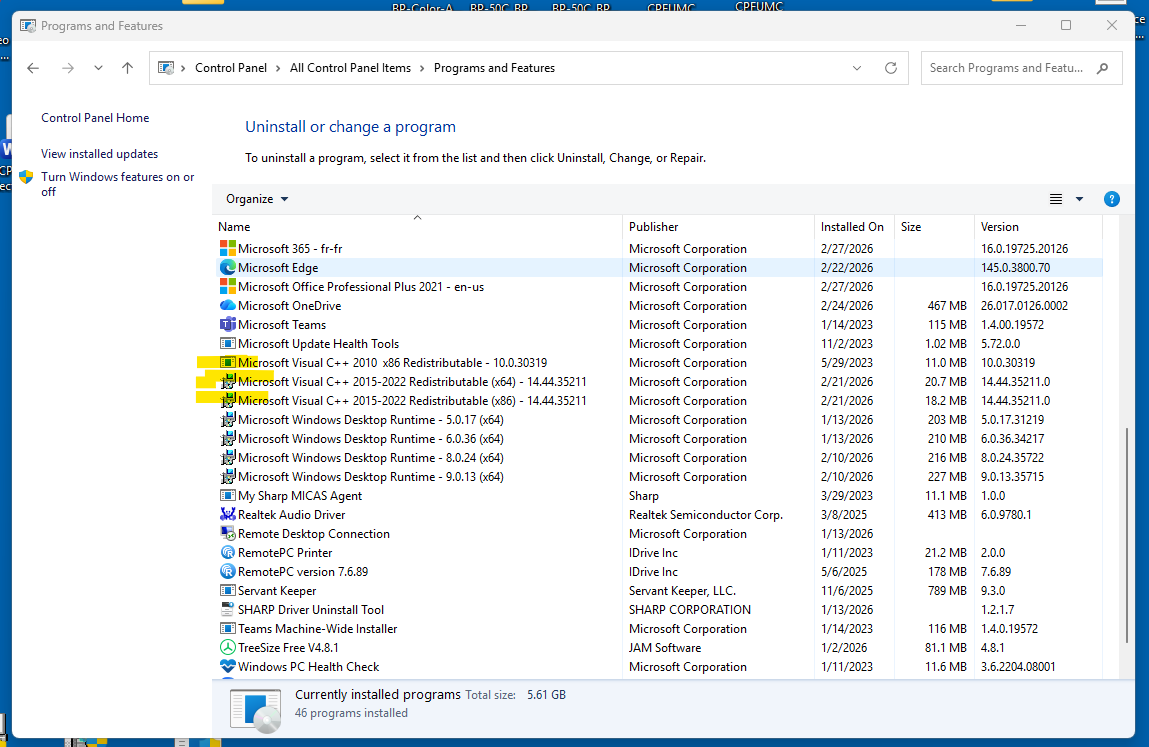Expand the address bar history chevron
1149x747 pixels.
[x=857, y=67]
